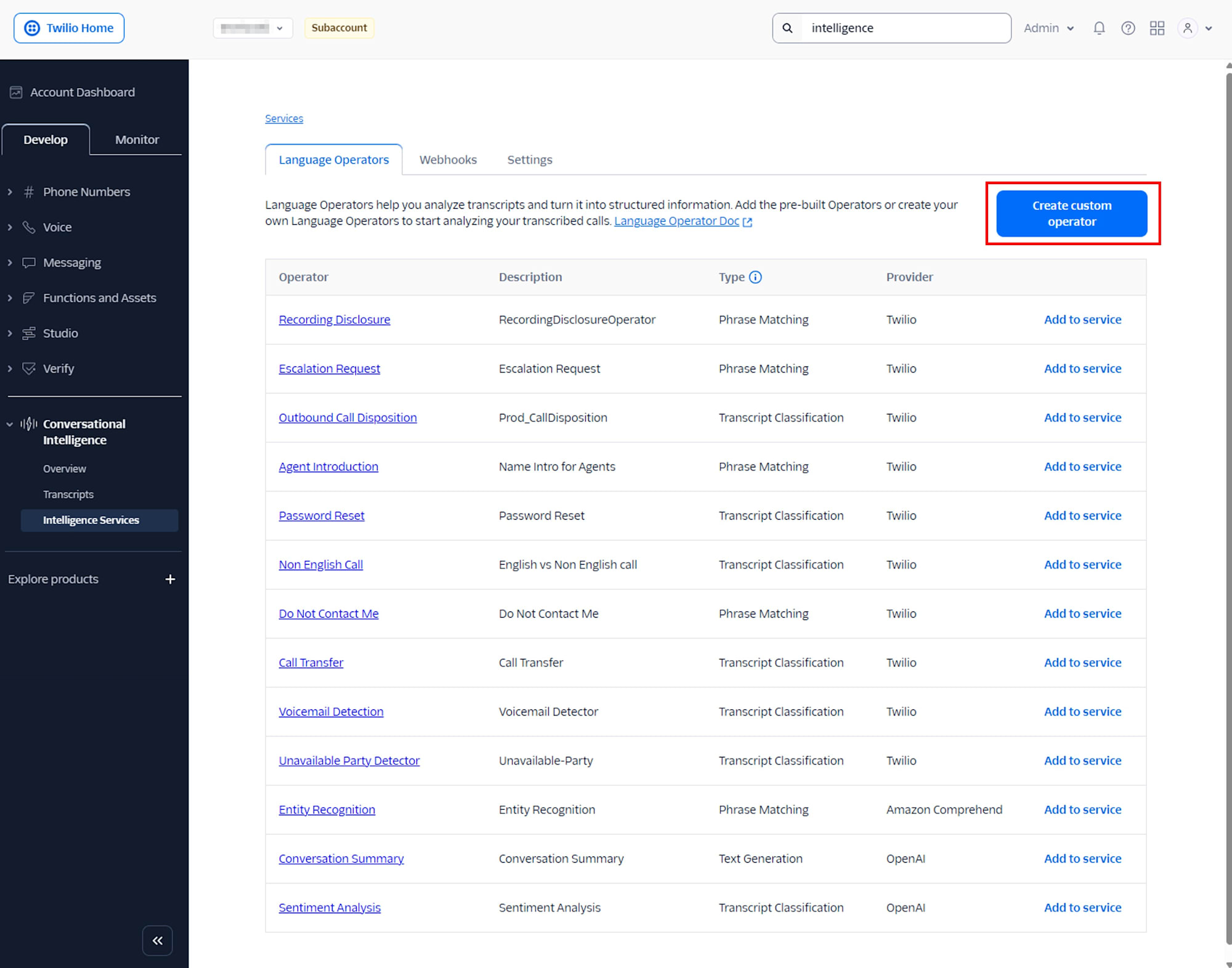Open the Language Operator Doc link
This screenshot has height=968, width=1232.
click(676, 220)
